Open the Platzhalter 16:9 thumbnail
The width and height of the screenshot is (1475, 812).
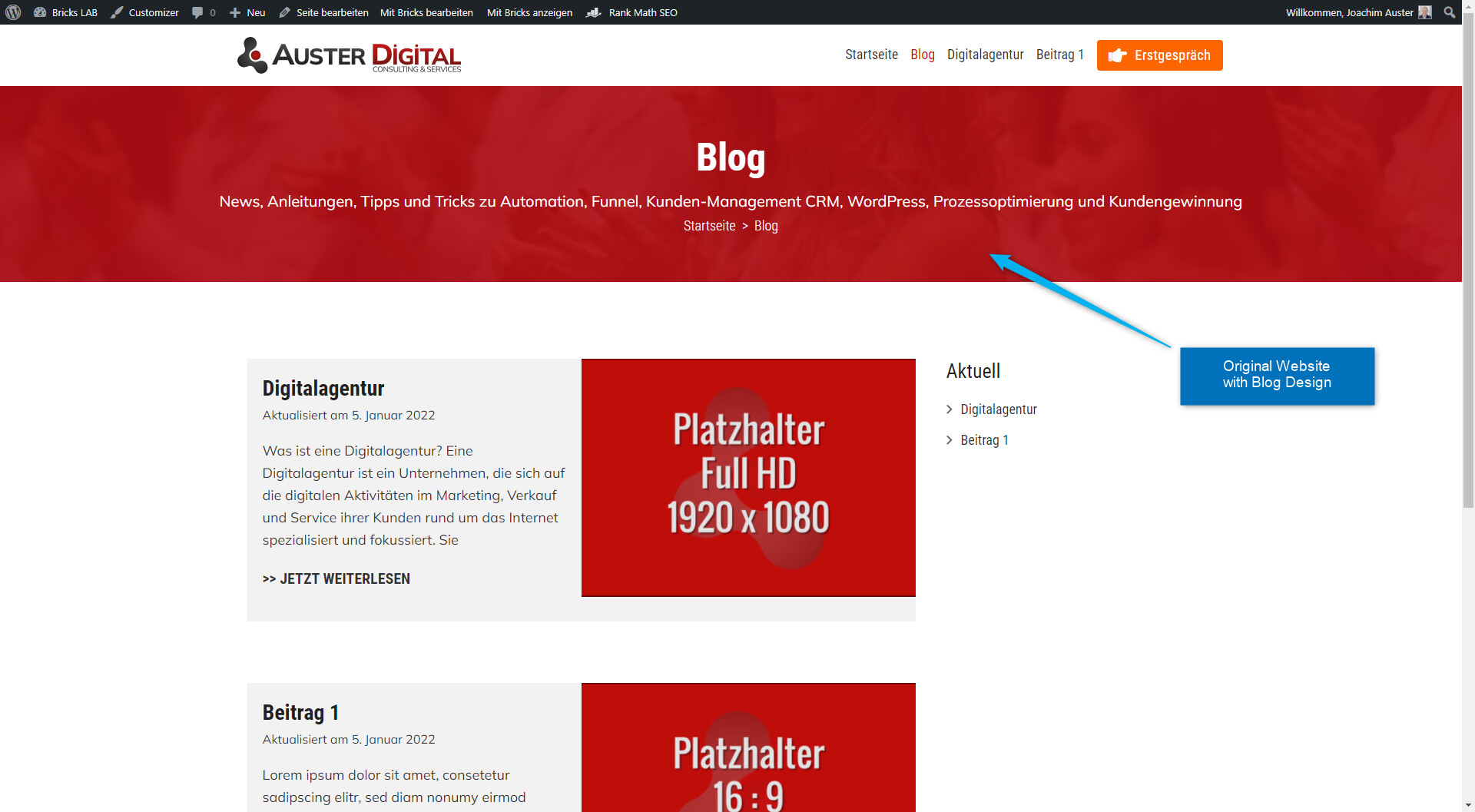click(x=748, y=747)
